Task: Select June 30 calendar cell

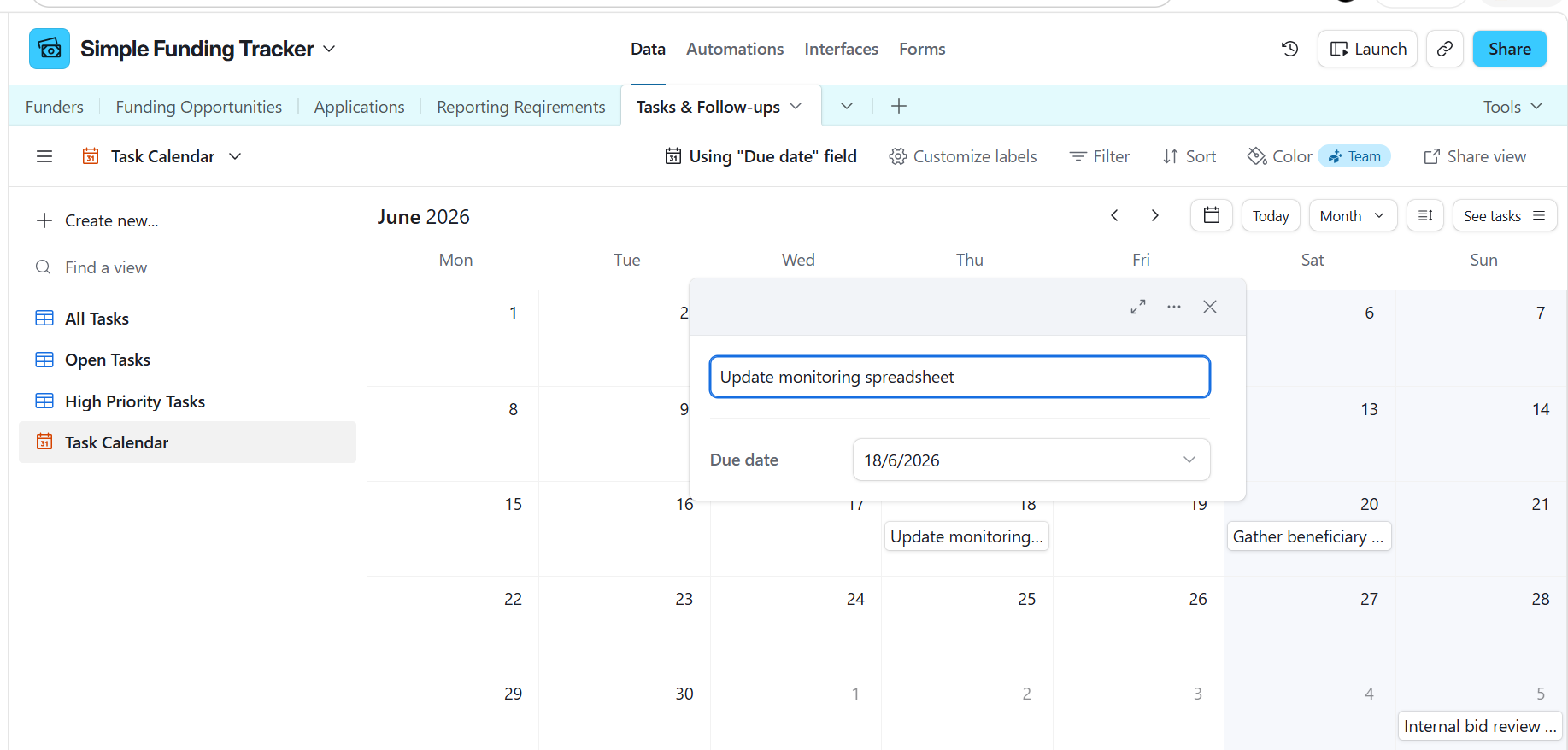Action: (625, 711)
